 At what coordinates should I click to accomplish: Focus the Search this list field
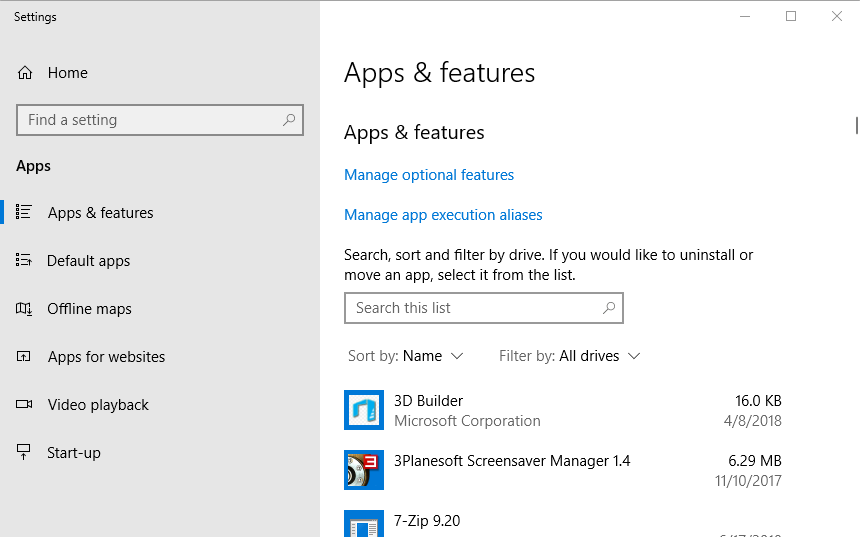coord(484,308)
